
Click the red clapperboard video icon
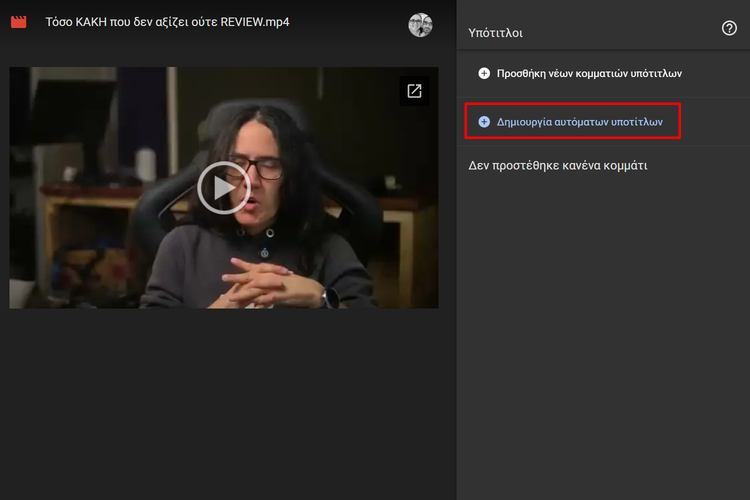tap(19, 22)
